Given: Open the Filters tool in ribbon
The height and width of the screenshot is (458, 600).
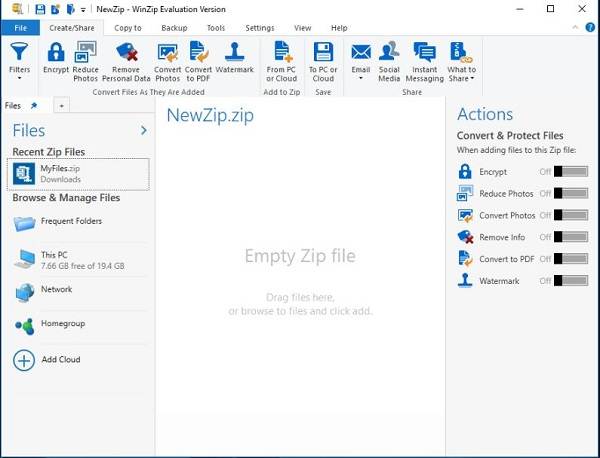Looking at the screenshot, I should tap(19, 61).
